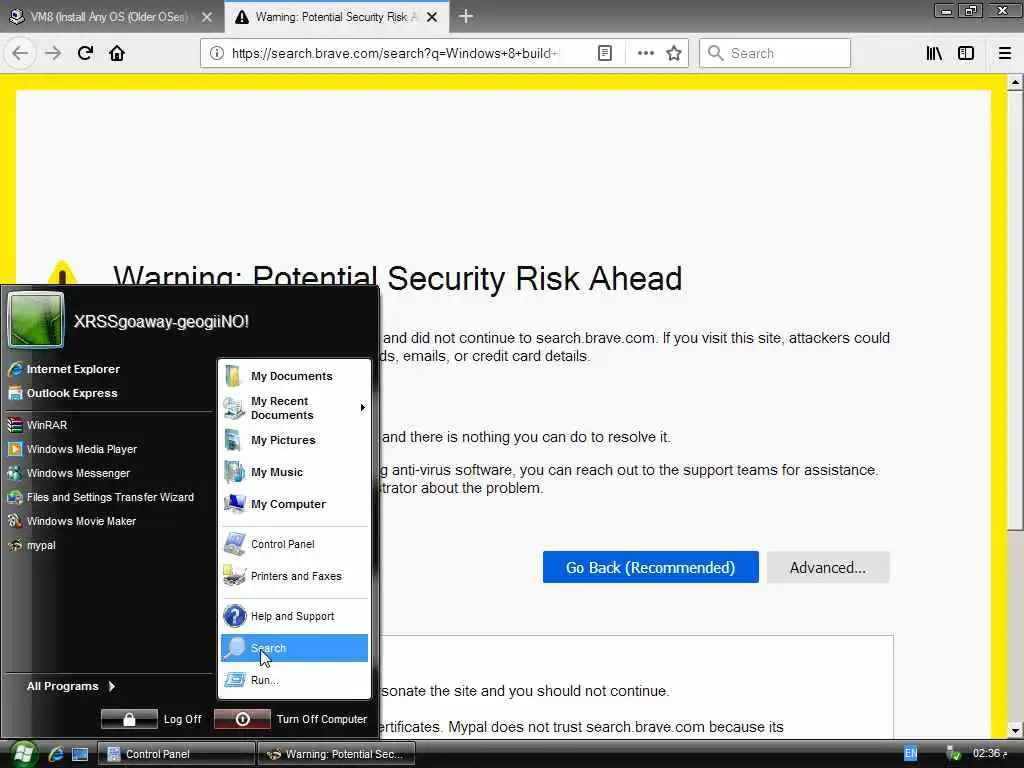Select the Warning Potential Security Risk tab
1024x768 pixels.
click(x=336, y=17)
